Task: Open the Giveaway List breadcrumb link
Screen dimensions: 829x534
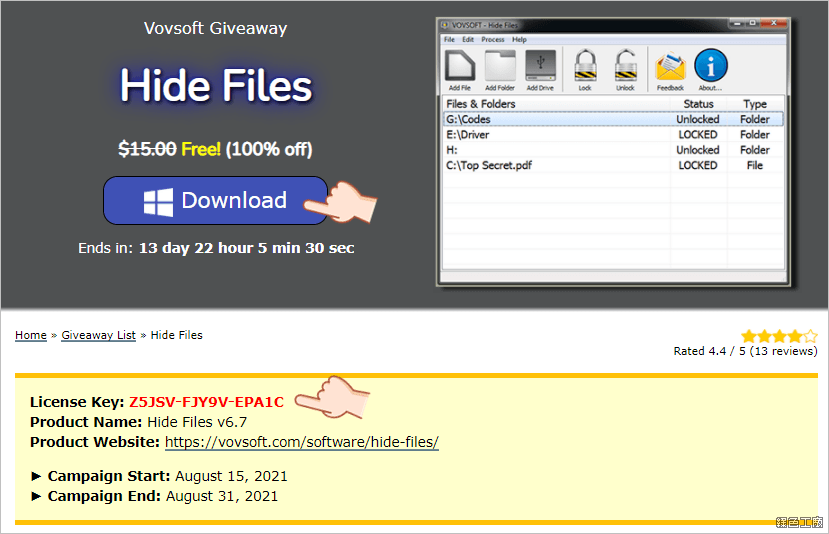Action: [98, 335]
